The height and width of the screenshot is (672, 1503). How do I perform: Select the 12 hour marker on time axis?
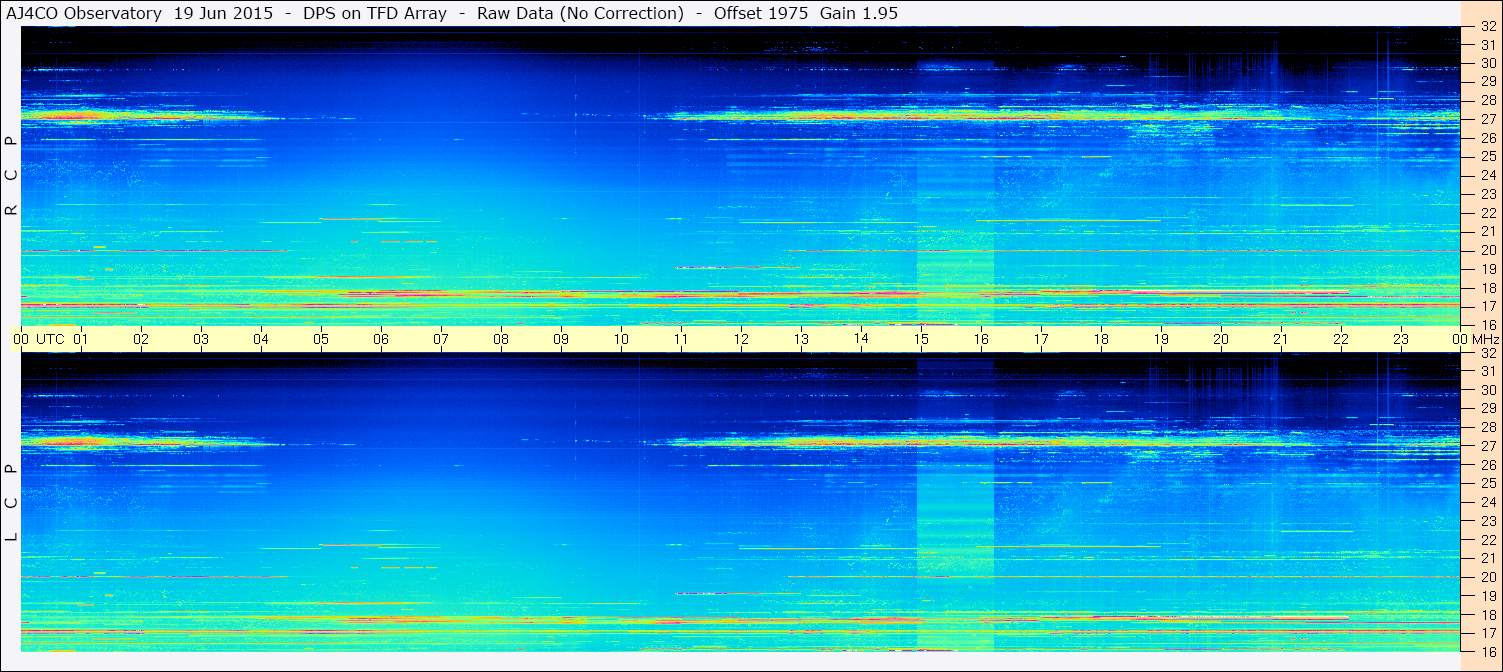(741, 339)
